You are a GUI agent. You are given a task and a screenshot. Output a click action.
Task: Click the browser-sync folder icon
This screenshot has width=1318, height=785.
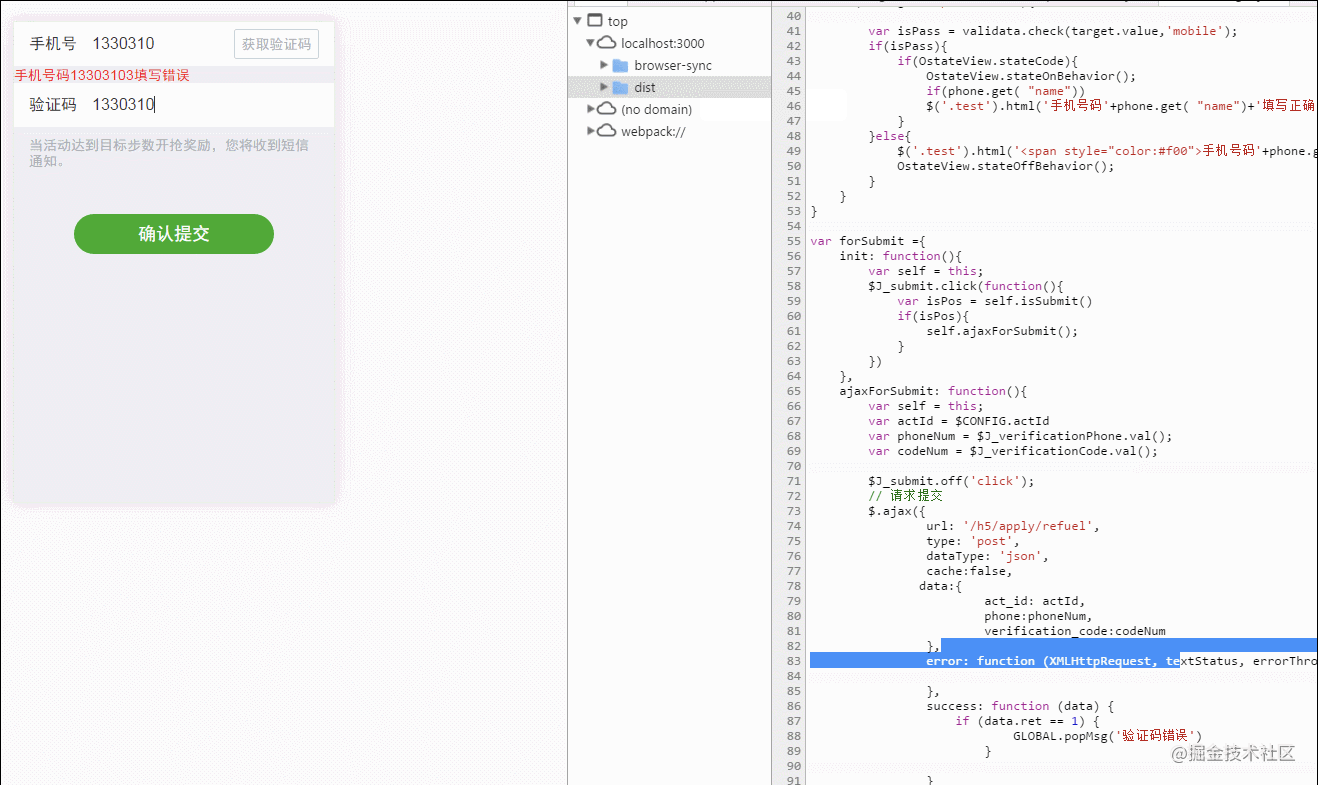point(620,65)
